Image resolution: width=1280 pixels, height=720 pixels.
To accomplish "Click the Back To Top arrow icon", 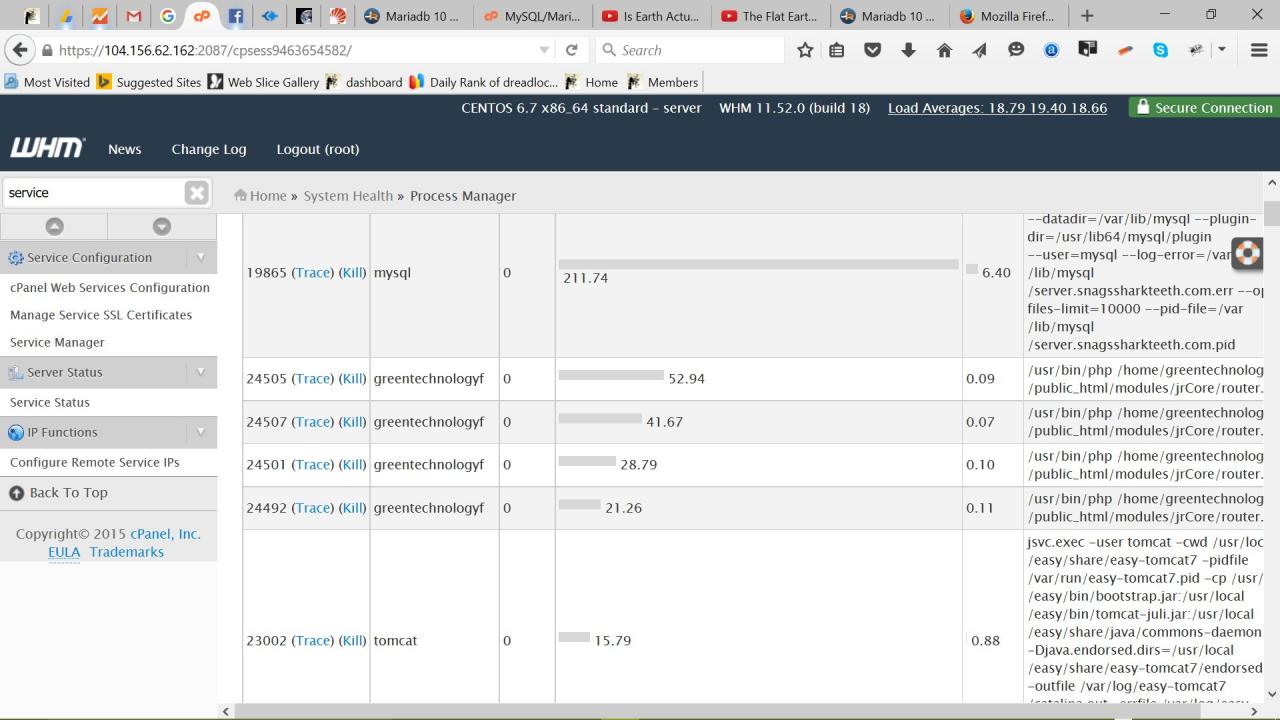I will point(16,493).
